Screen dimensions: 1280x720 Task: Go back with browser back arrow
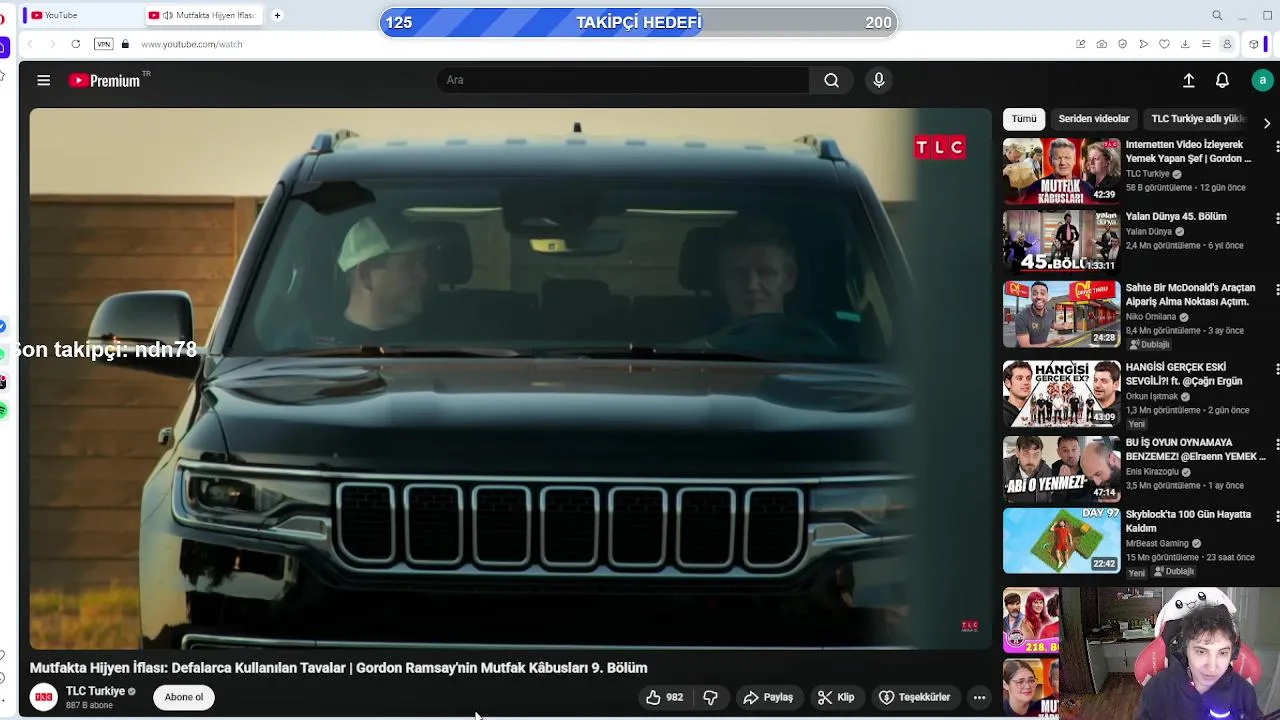(x=30, y=44)
